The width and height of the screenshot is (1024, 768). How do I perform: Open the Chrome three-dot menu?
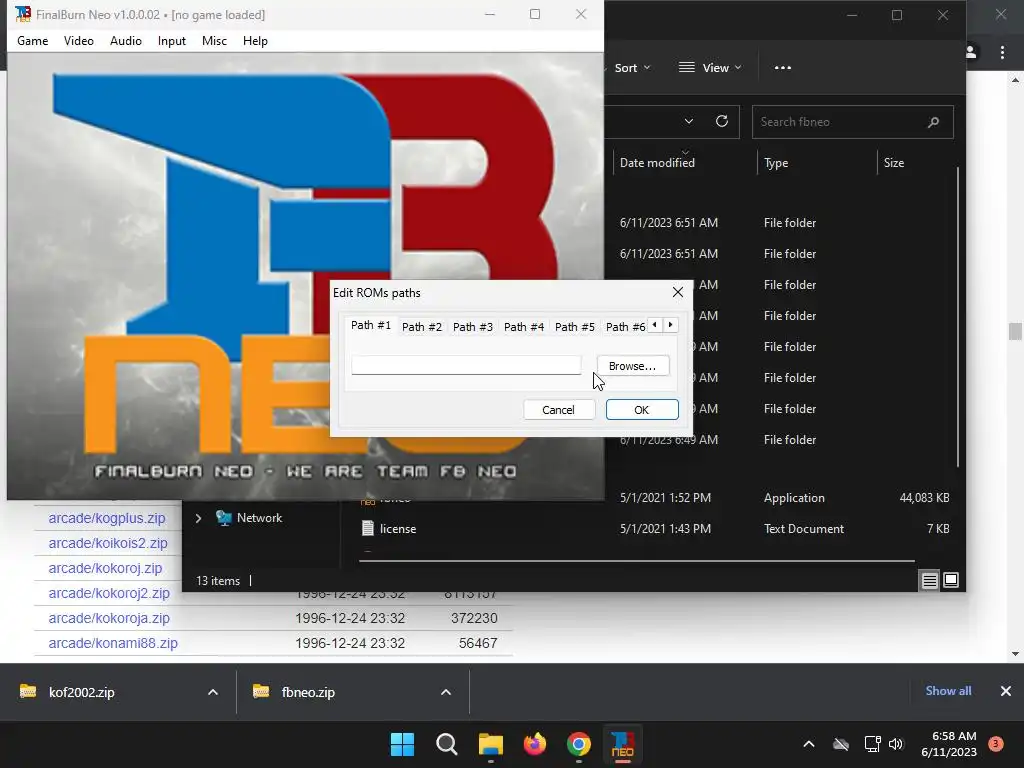(x=1002, y=52)
